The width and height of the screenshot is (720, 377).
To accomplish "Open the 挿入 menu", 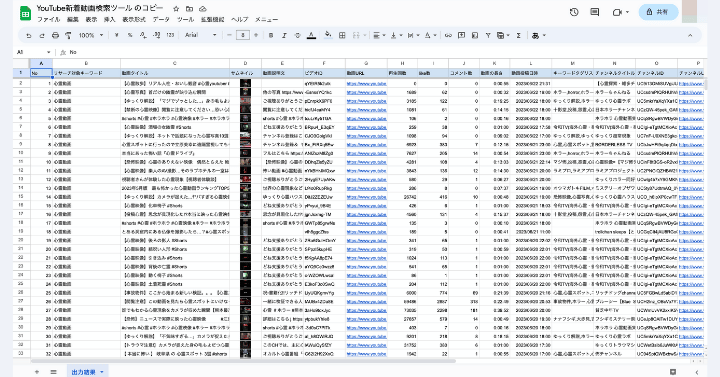I will (109, 20).
